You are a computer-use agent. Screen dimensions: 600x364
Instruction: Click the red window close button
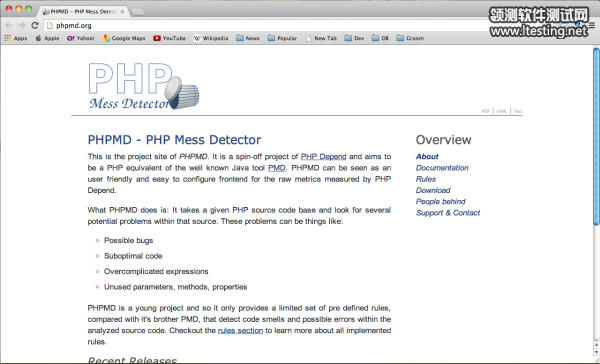[8, 8]
